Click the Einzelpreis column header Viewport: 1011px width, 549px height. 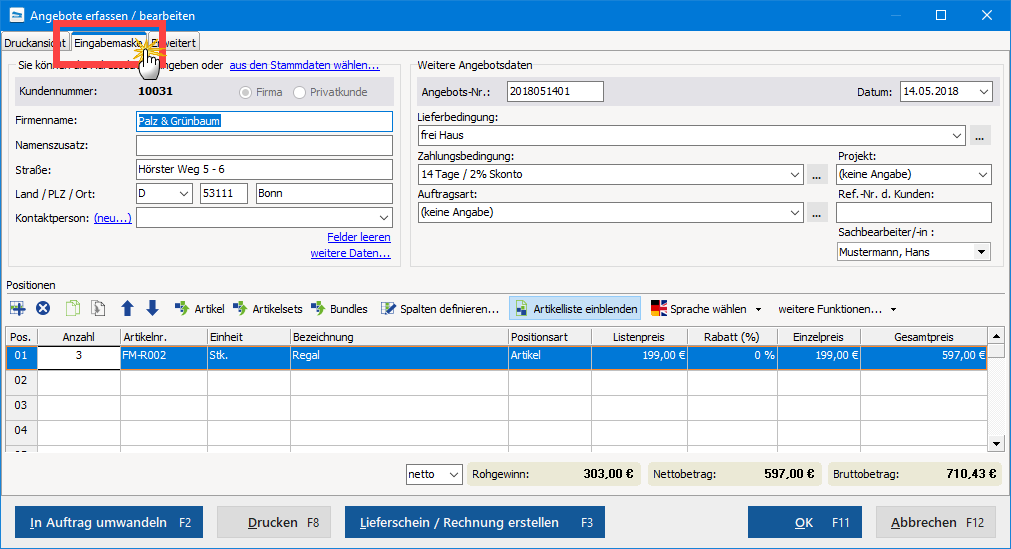click(819, 337)
